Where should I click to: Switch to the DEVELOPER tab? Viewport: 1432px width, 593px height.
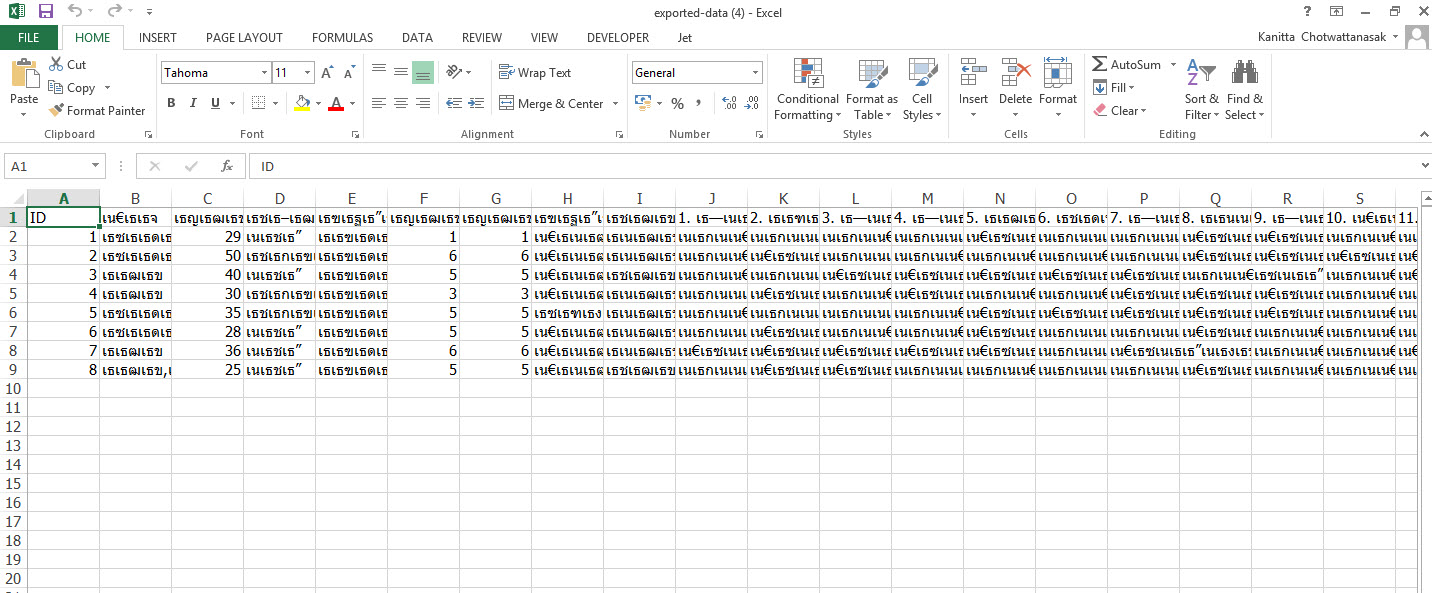coord(618,38)
